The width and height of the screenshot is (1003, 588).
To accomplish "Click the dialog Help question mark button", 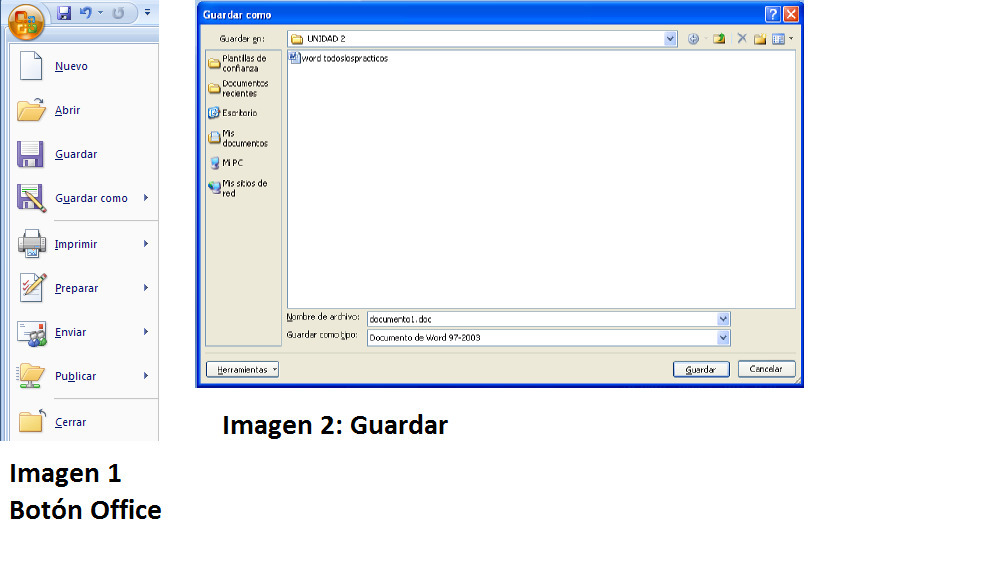I will (773, 14).
